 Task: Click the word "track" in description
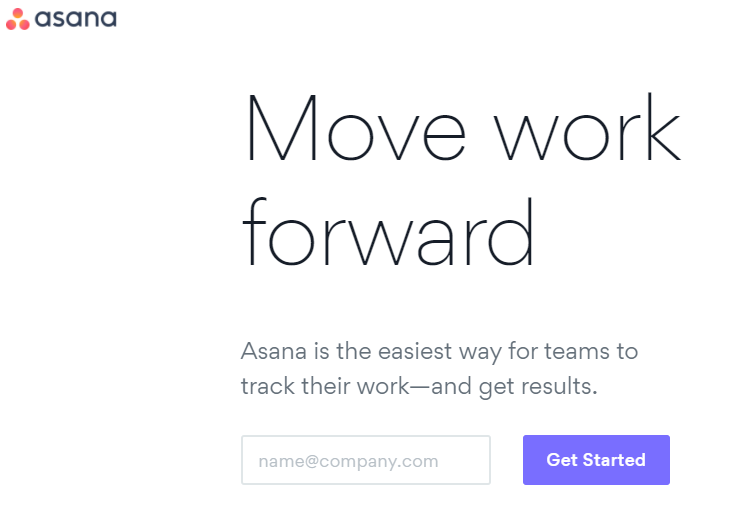tap(268, 386)
